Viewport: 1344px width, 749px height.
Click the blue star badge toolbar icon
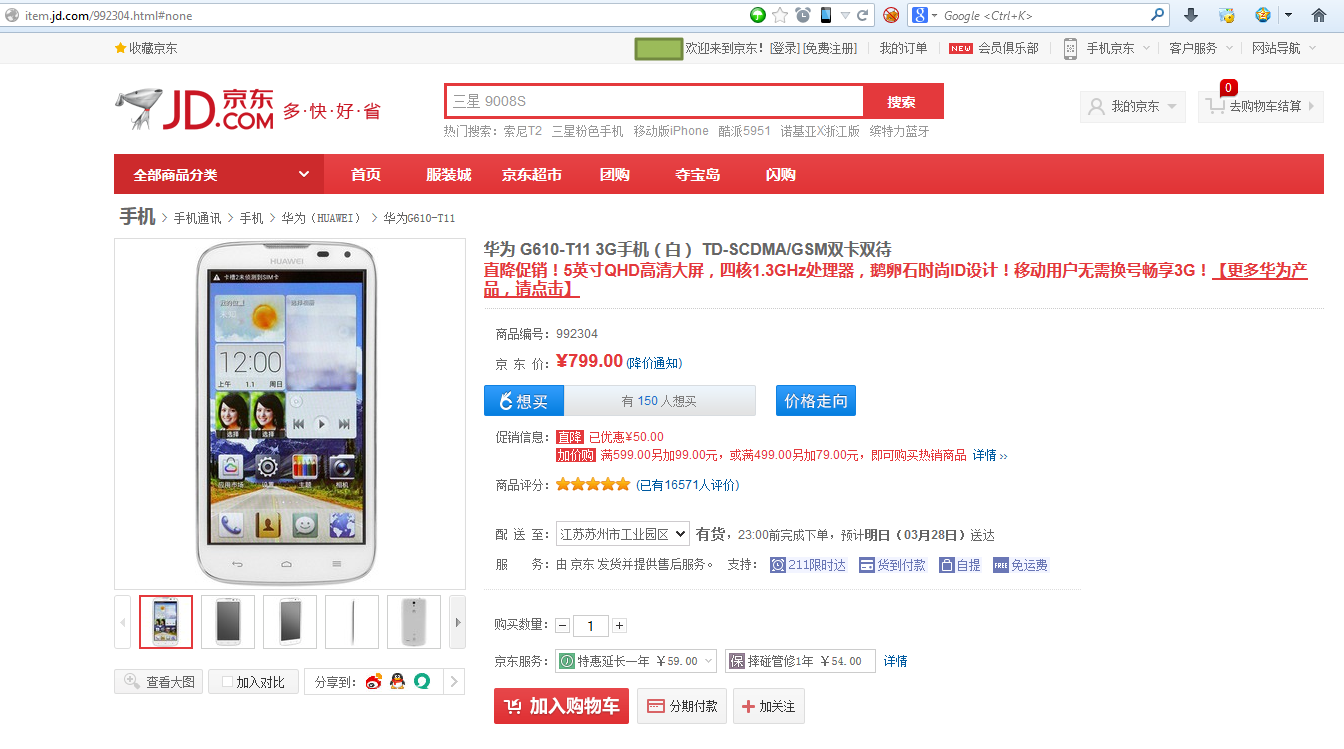(x=1263, y=15)
